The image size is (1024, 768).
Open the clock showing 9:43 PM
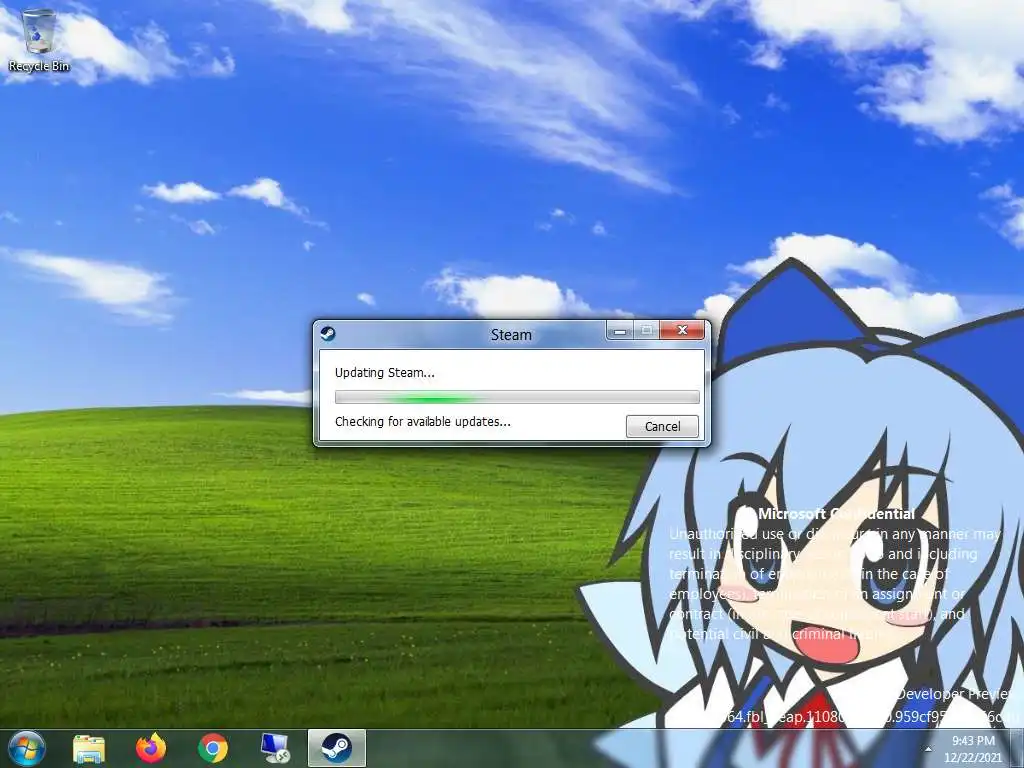coord(973,749)
